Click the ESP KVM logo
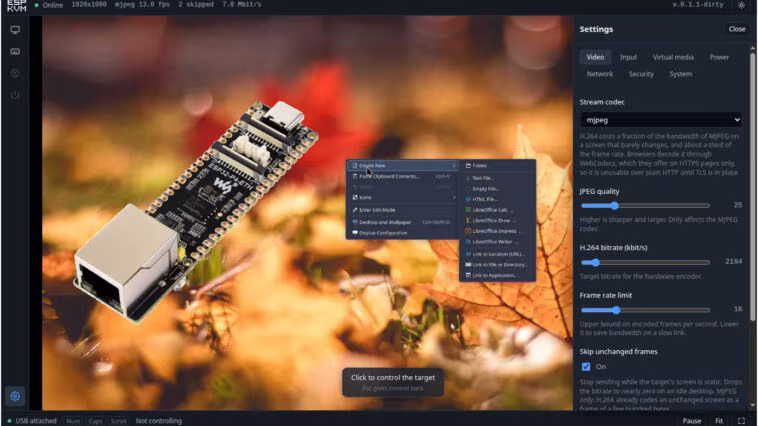 (x=16, y=5)
